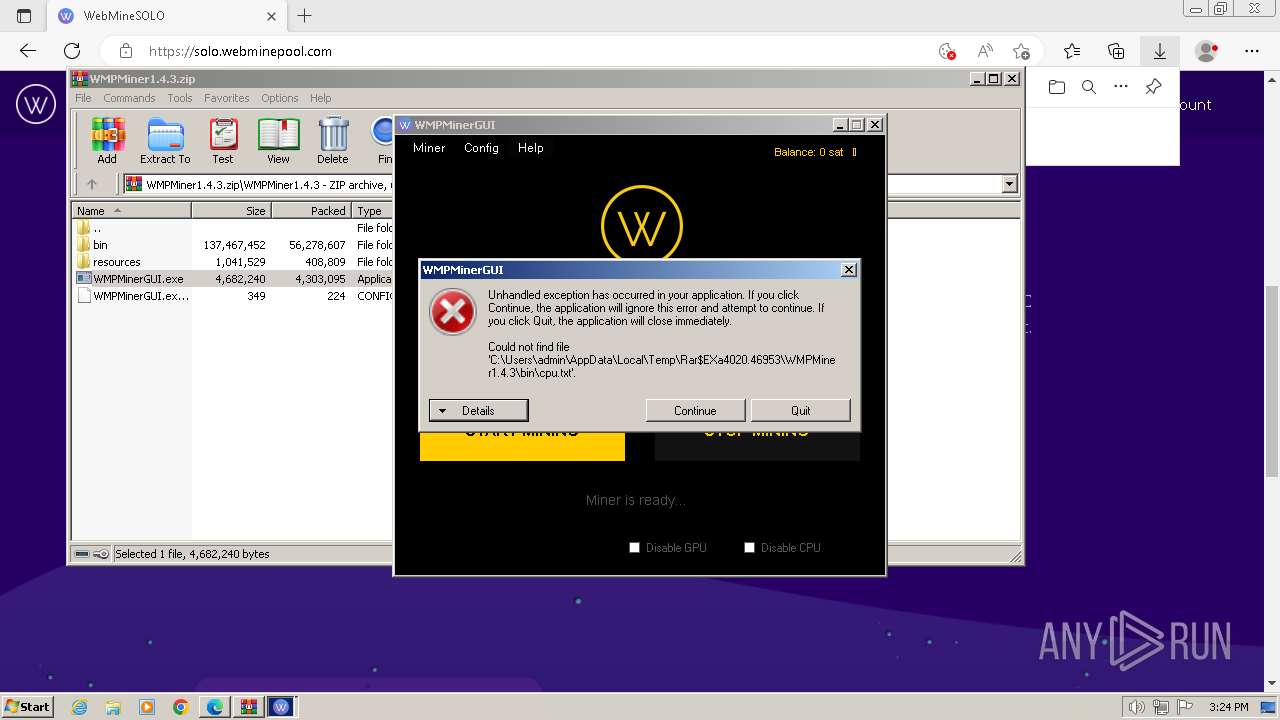1280x720 pixels.
Task: Click Test icon in WinRAR toolbar
Action: 223,141
